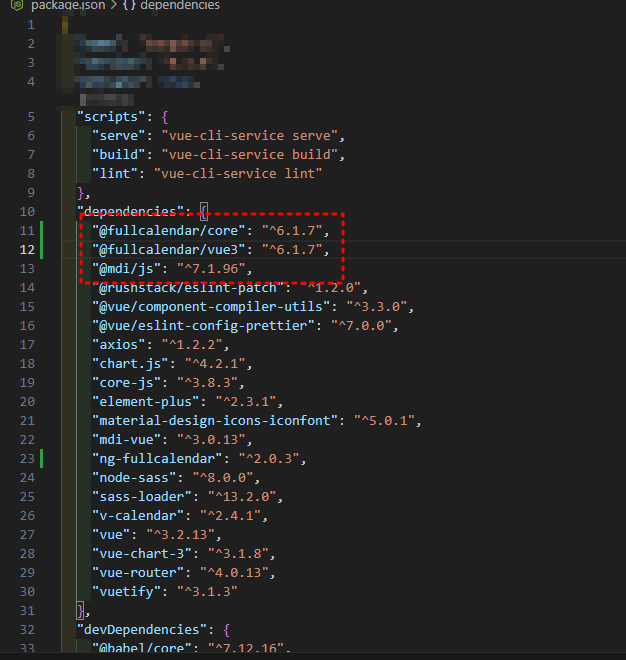626x660 pixels.
Task: Click version "^3.2.13" of vue
Action: tap(181, 535)
